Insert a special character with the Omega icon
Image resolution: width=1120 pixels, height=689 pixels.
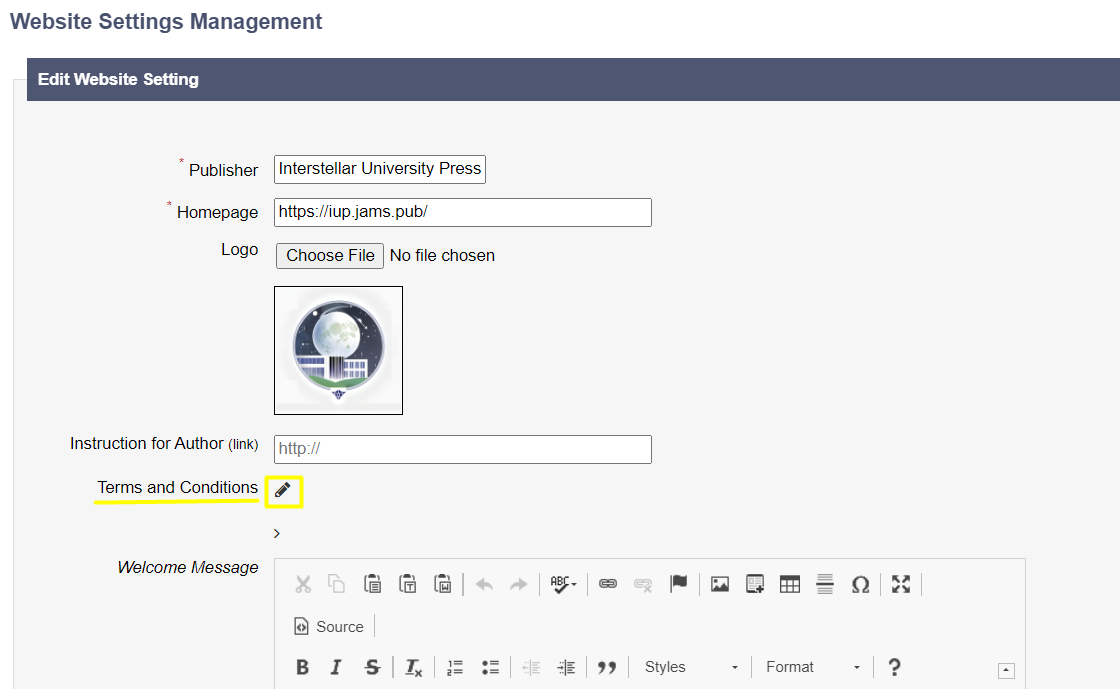[x=860, y=585]
